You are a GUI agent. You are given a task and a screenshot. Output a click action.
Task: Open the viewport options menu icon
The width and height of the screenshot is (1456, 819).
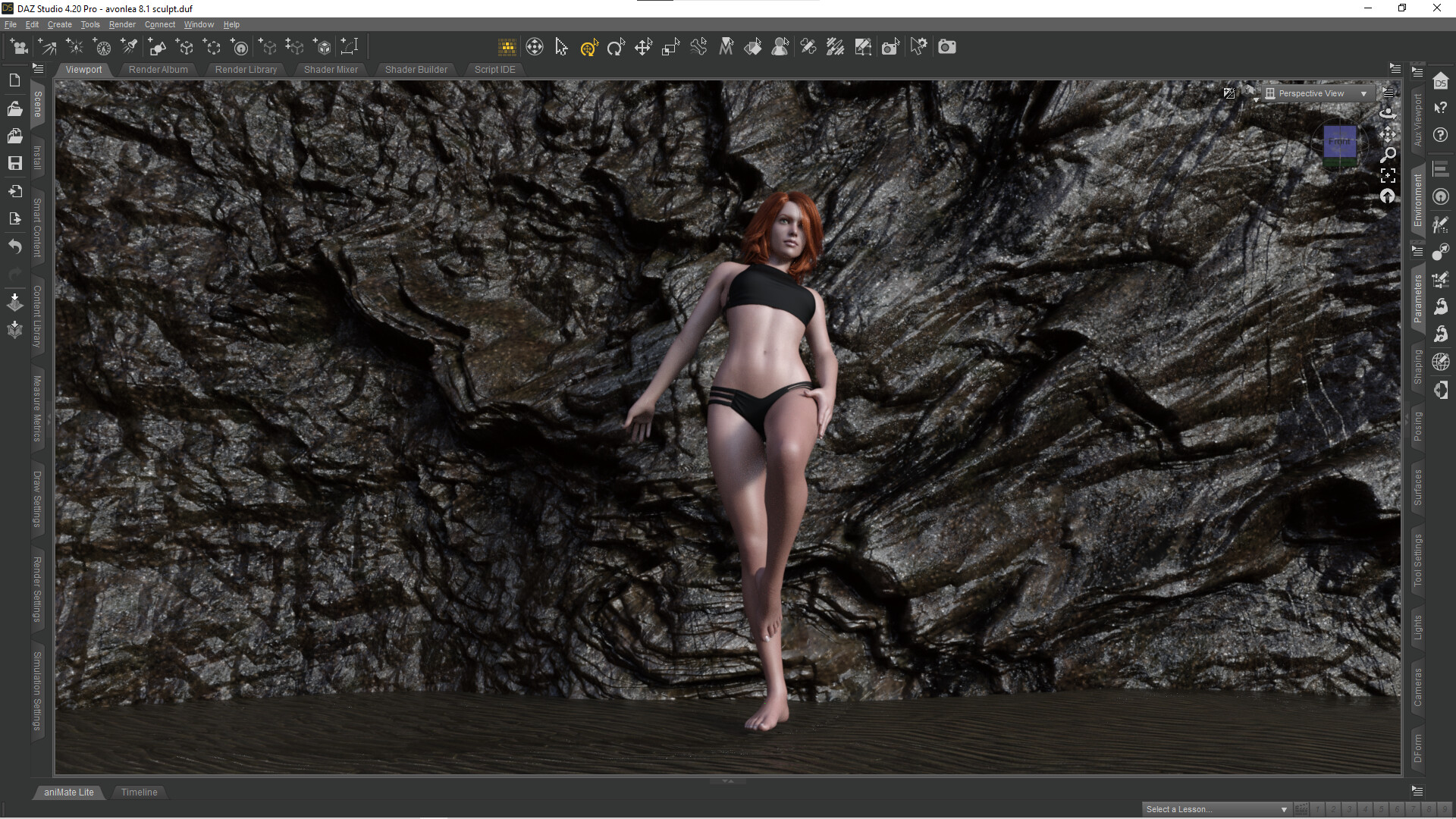[x=1388, y=93]
